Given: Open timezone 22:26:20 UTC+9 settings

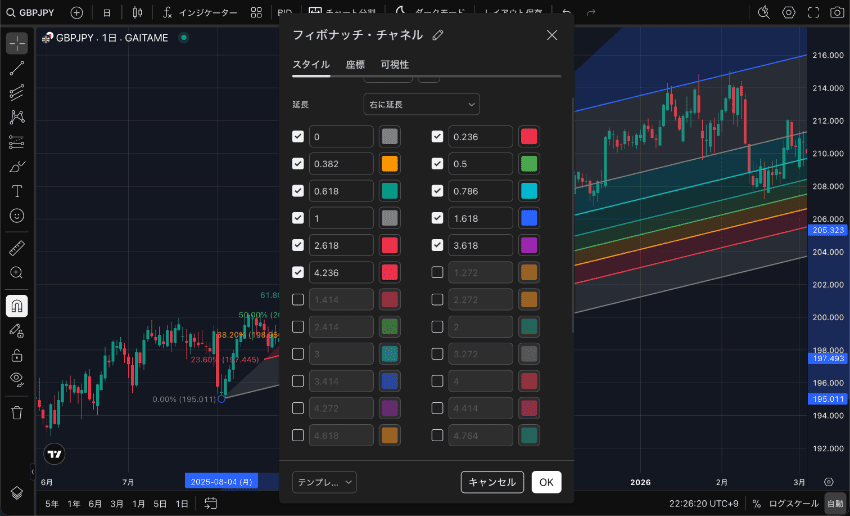Looking at the screenshot, I should point(704,504).
